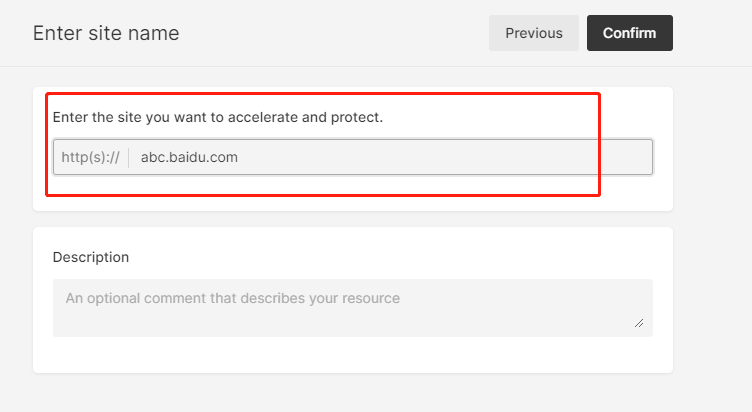Click the accelerate and protect instruction text

[217, 117]
